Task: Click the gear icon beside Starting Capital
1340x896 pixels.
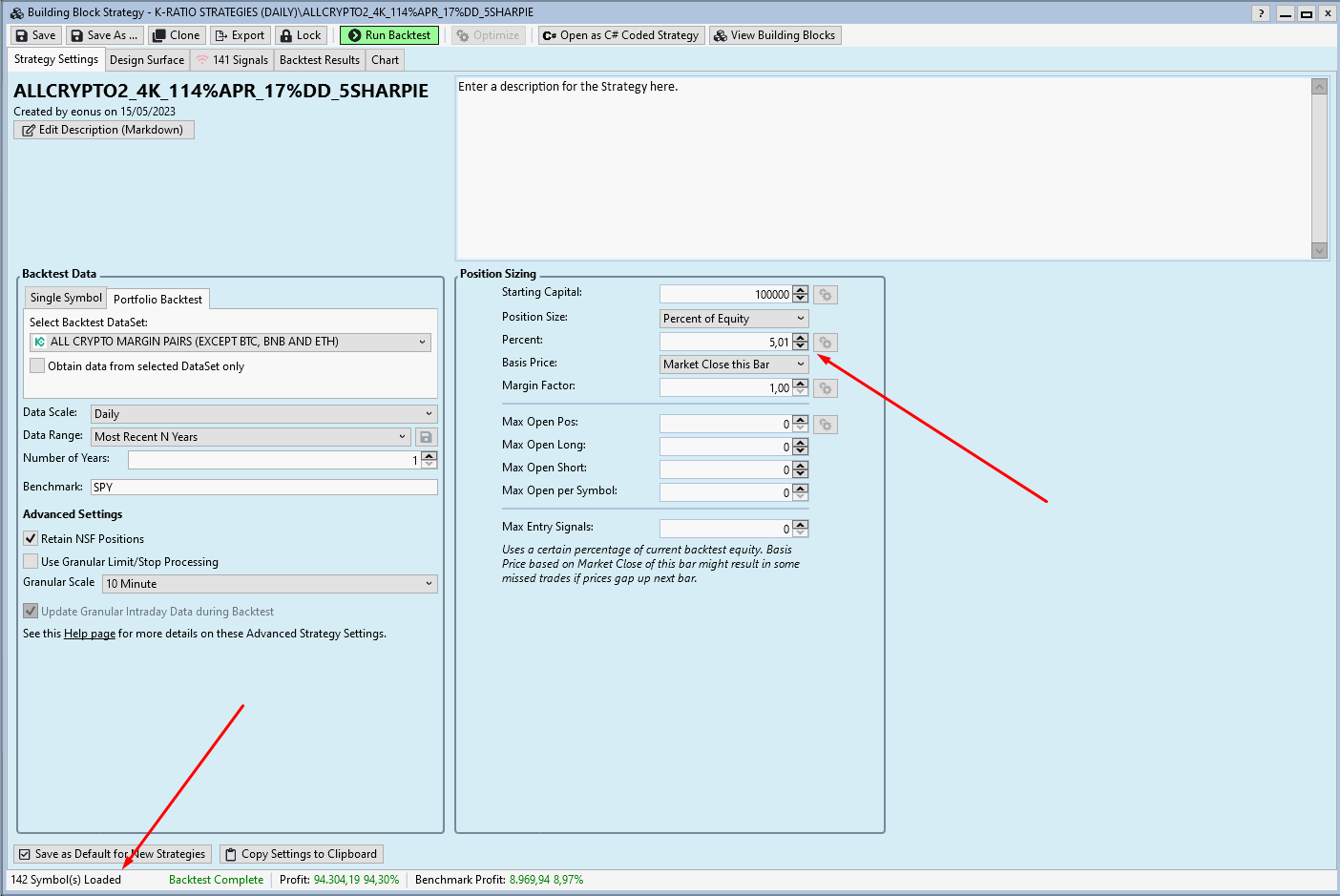Action: pyautogui.click(x=826, y=295)
